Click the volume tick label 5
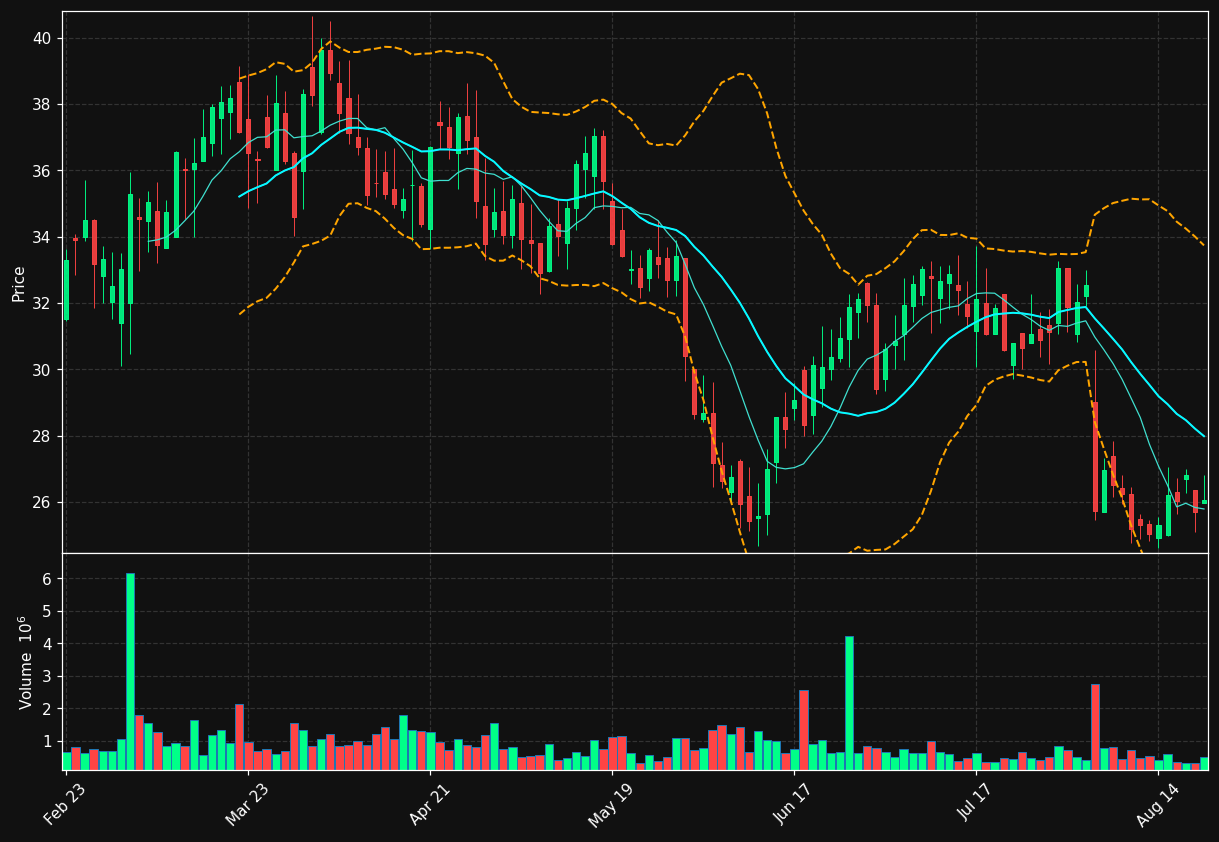The width and height of the screenshot is (1219, 842). pyautogui.click(x=47, y=611)
